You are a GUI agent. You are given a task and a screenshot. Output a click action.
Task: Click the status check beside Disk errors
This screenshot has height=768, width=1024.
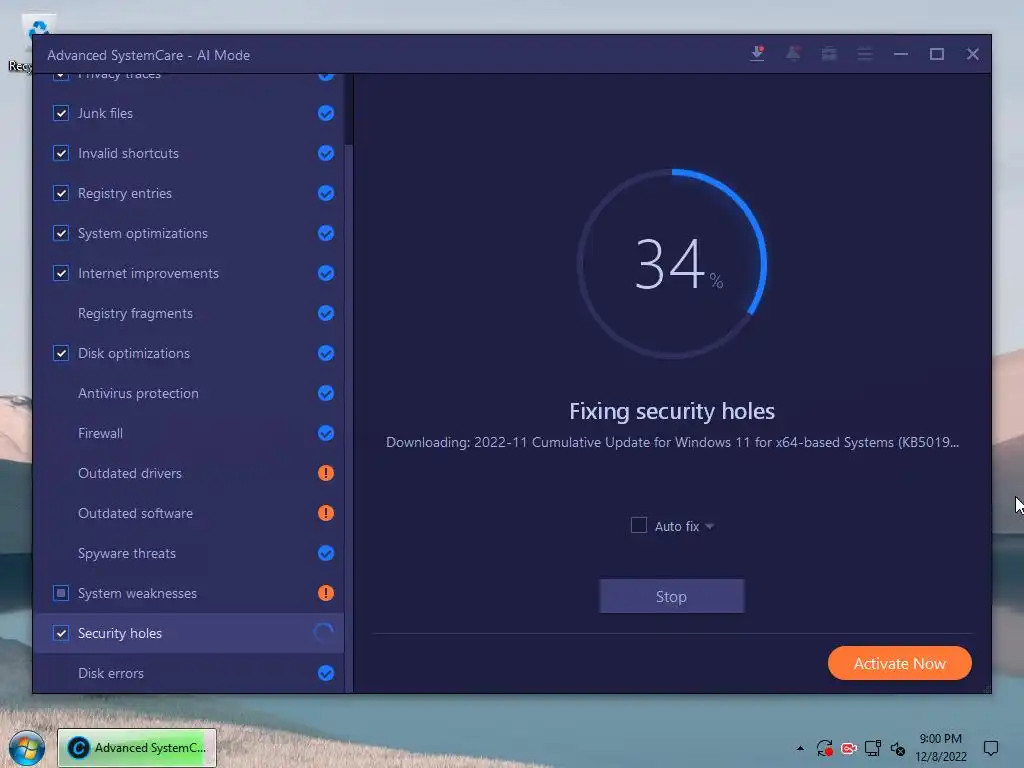point(326,673)
